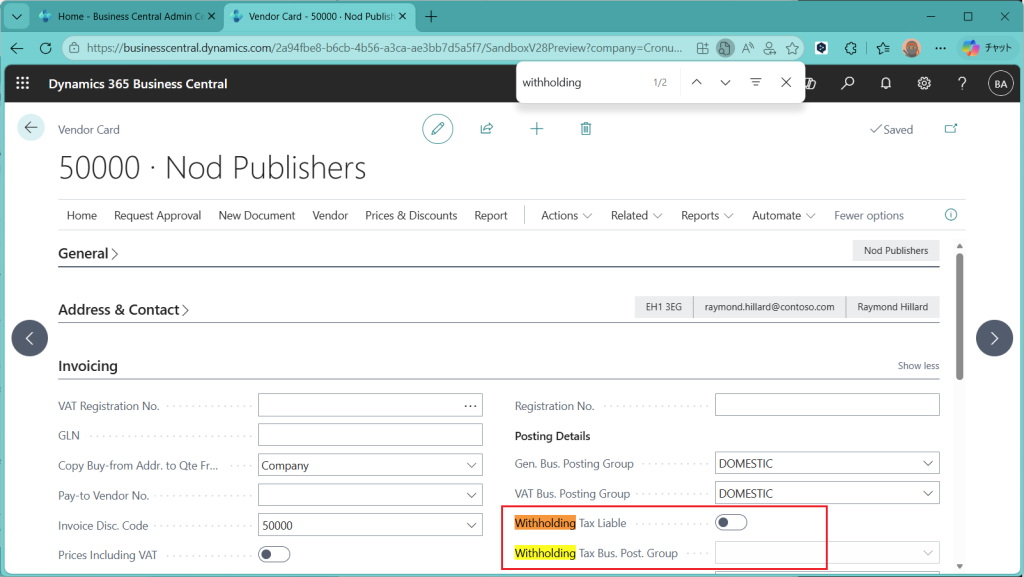Toggle Prices Including VAT switch
Image resolution: width=1024 pixels, height=577 pixels.
click(x=274, y=554)
